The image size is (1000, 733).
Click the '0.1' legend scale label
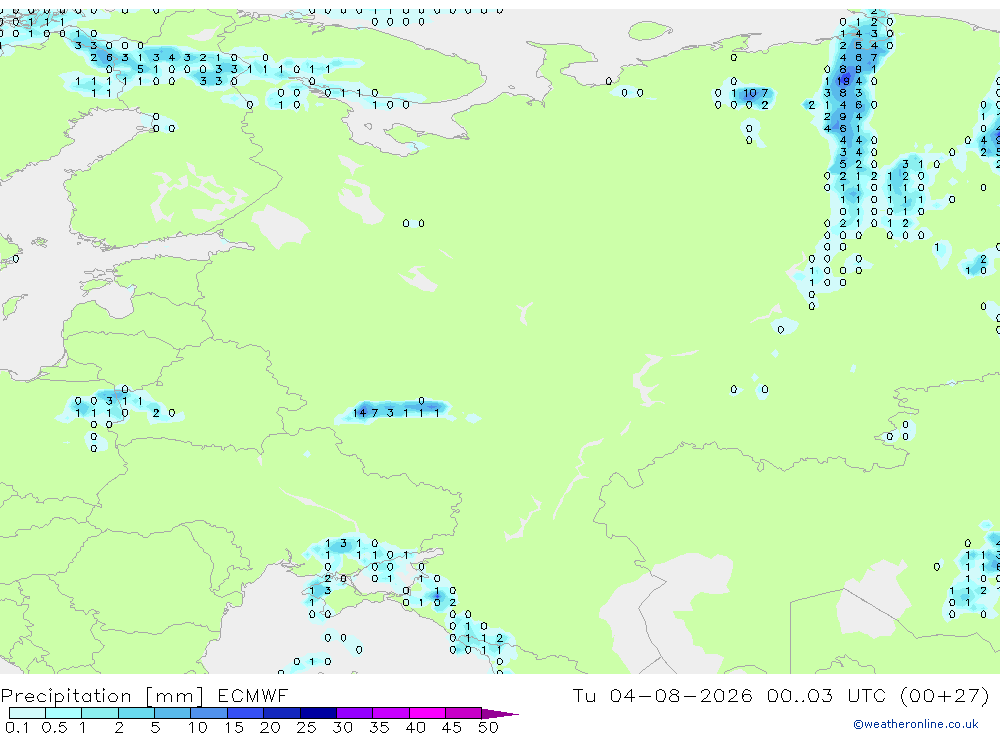pyautogui.click(x=17, y=727)
